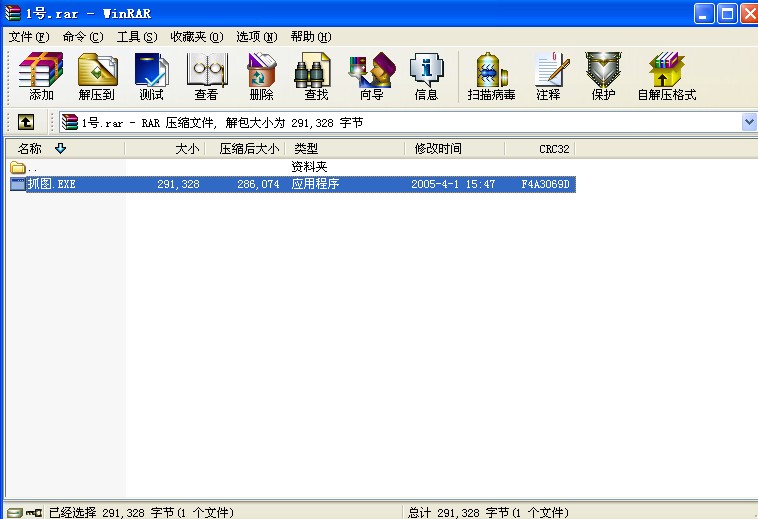Click the 注释 (Comment) toolbar icon

[x=548, y=76]
